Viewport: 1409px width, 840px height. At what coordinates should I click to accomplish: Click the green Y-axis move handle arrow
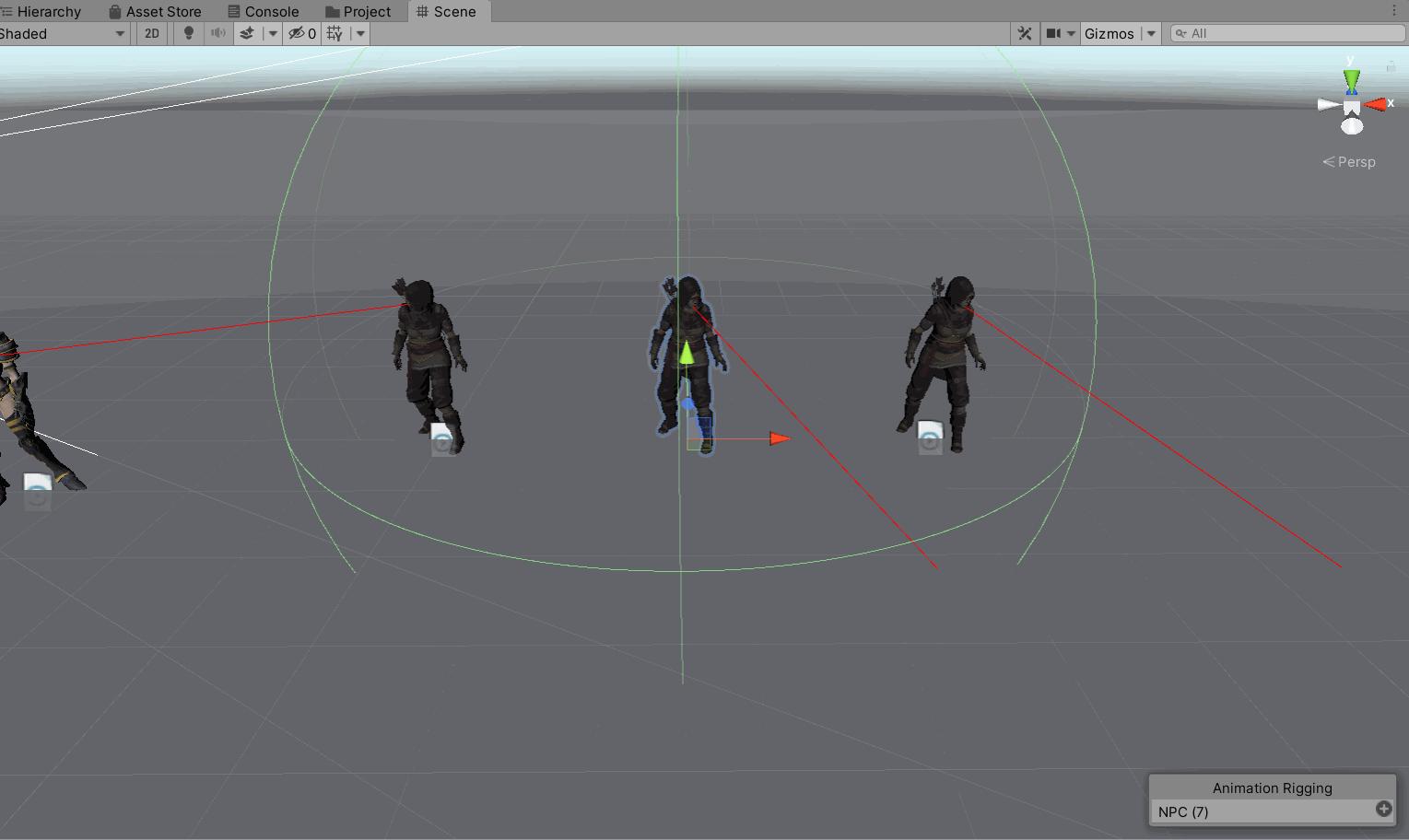(687, 353)
